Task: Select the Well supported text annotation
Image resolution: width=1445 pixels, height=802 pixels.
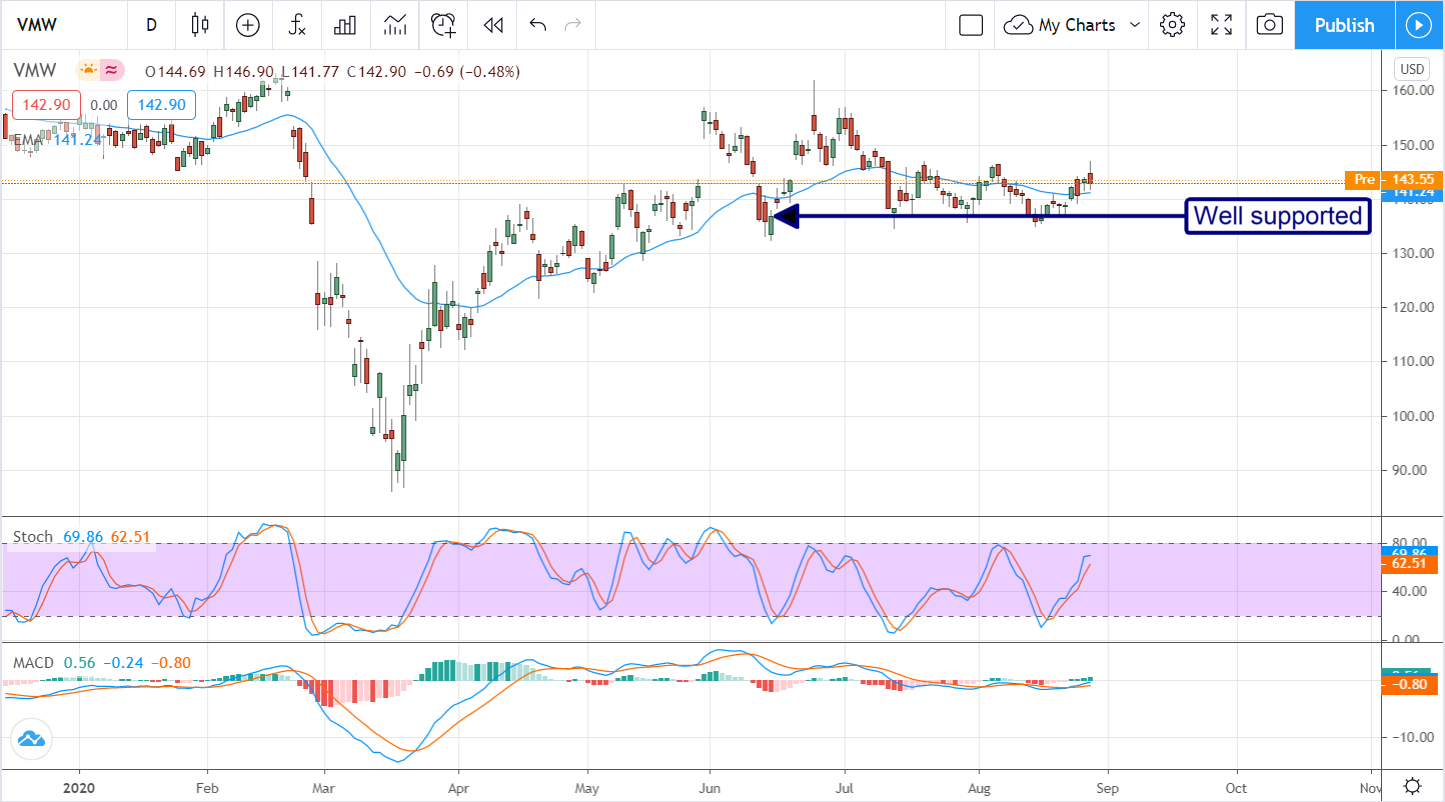Action: (1277, 215)
